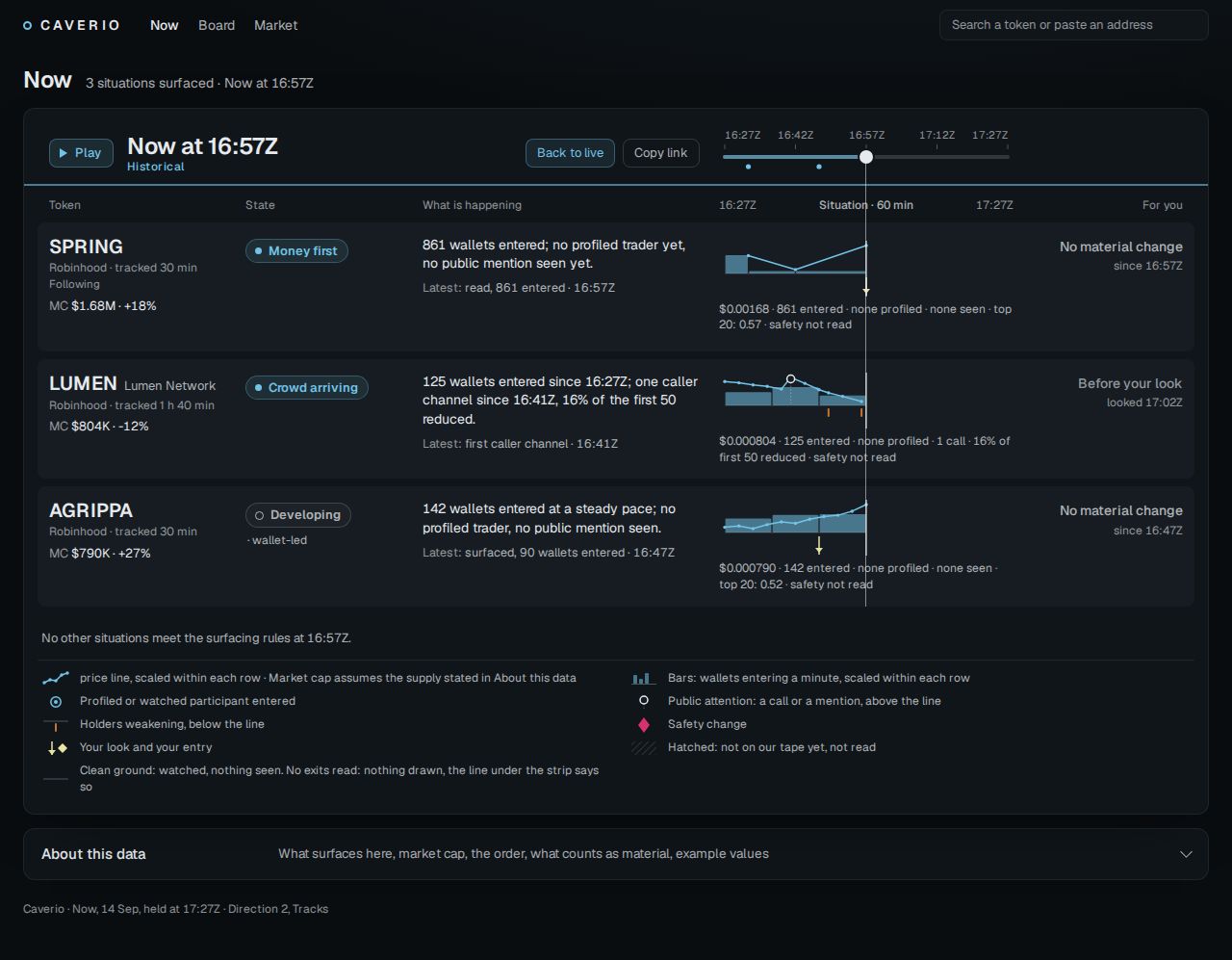Click the Copy link button
The image size is (1232, 960).
(661, 153)
